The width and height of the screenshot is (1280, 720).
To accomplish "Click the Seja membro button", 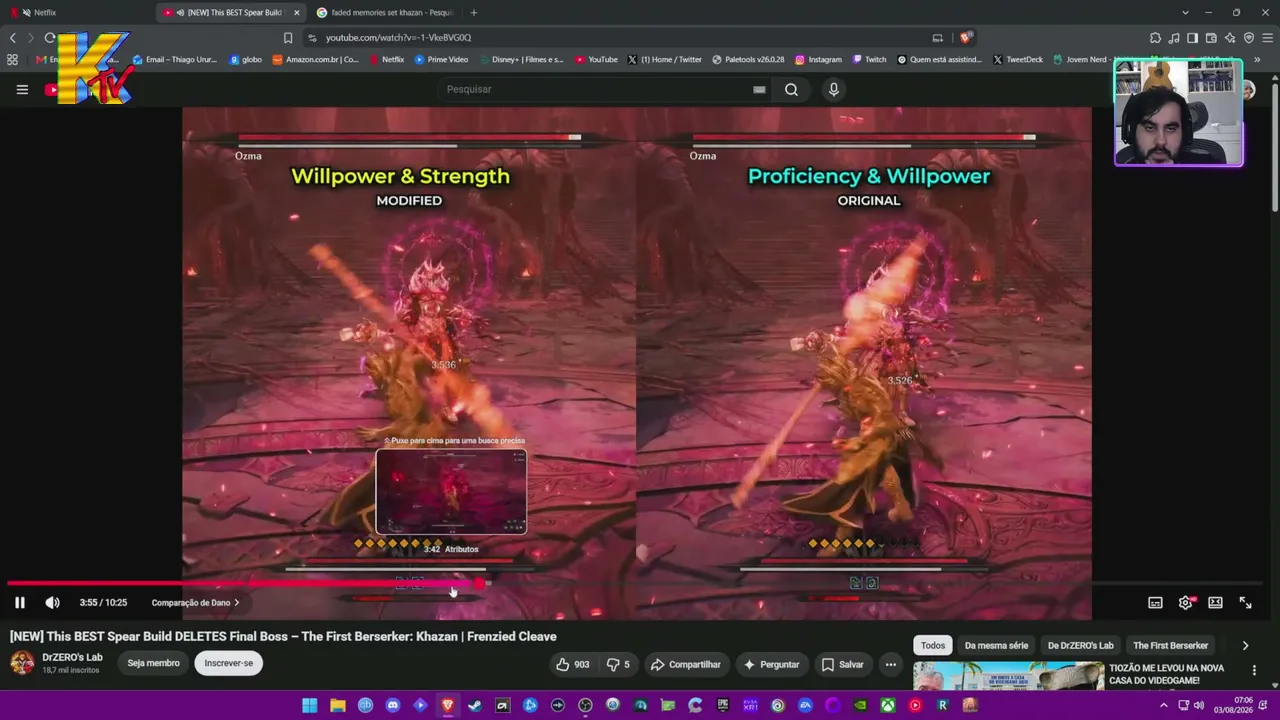I will click(x=153, y=663).
